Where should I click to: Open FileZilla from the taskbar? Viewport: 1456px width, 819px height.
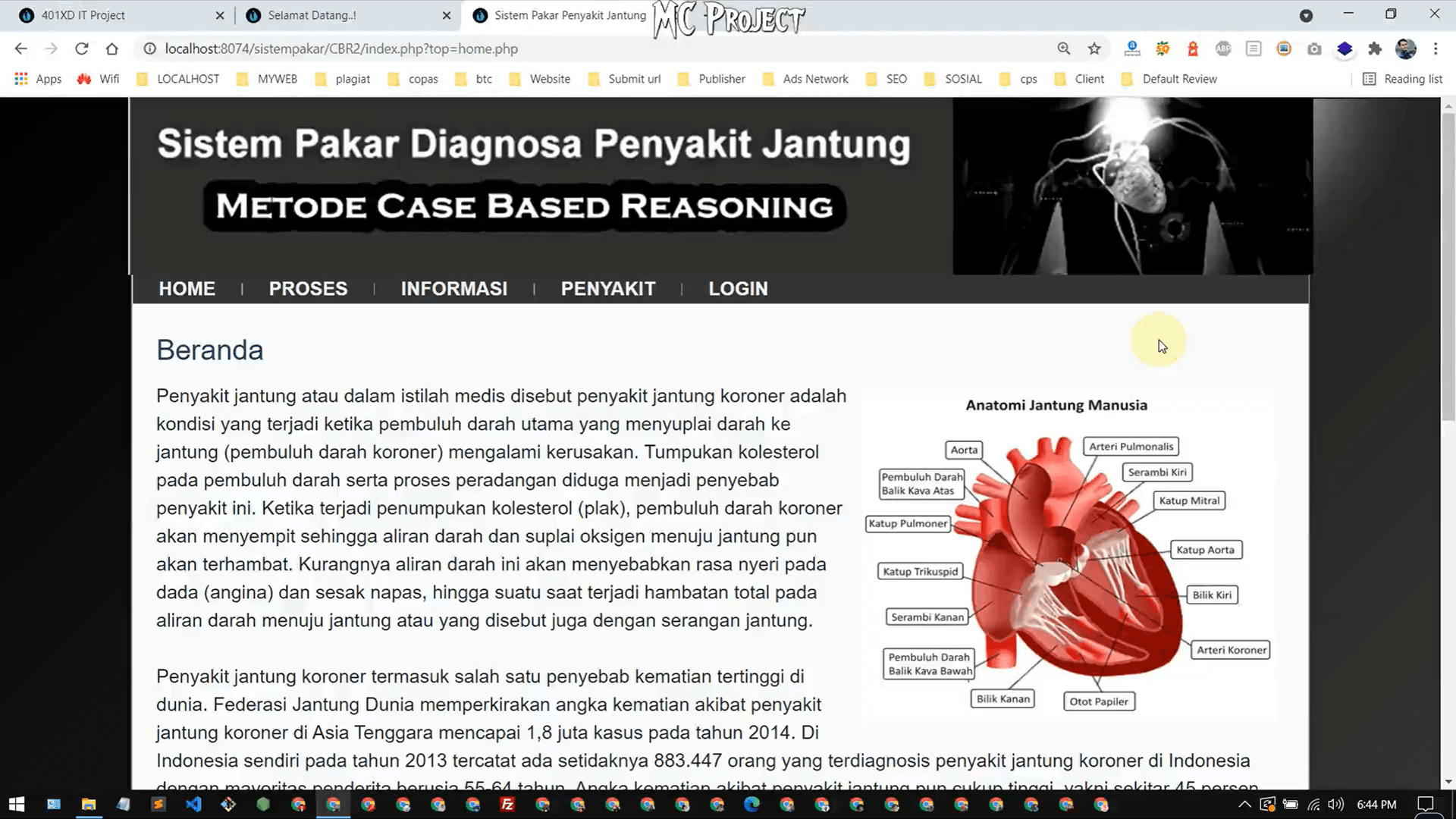click(507, 804)
